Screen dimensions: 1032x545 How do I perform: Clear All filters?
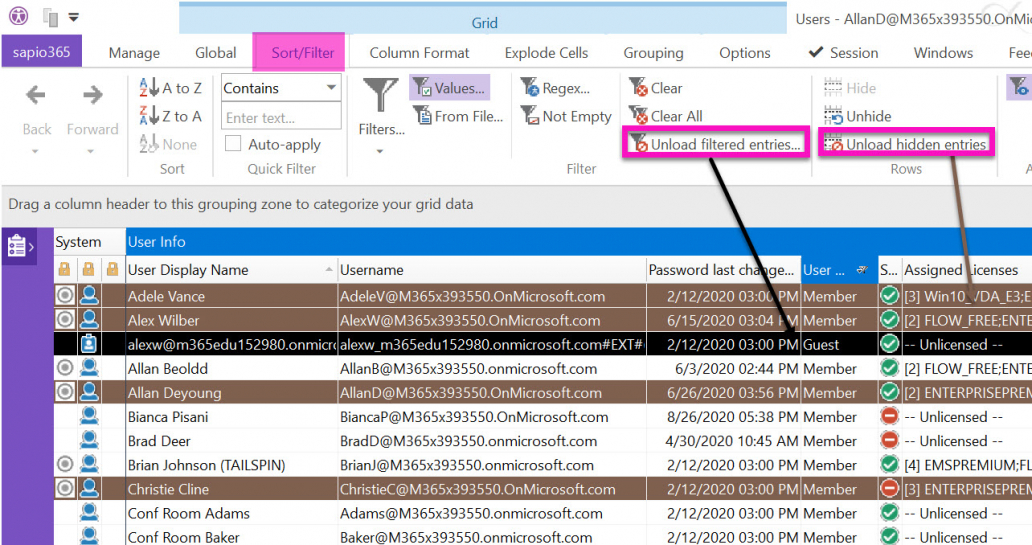(x=665, y=117)
